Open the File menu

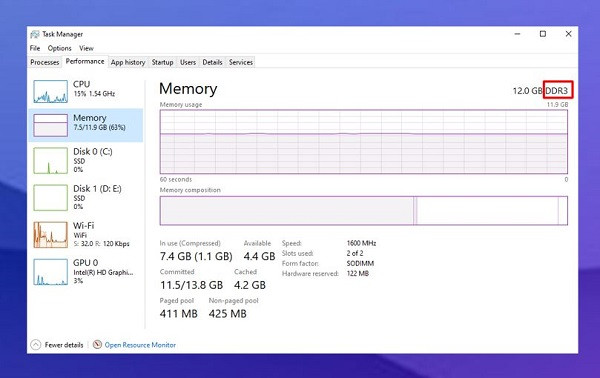coord(35,48)
